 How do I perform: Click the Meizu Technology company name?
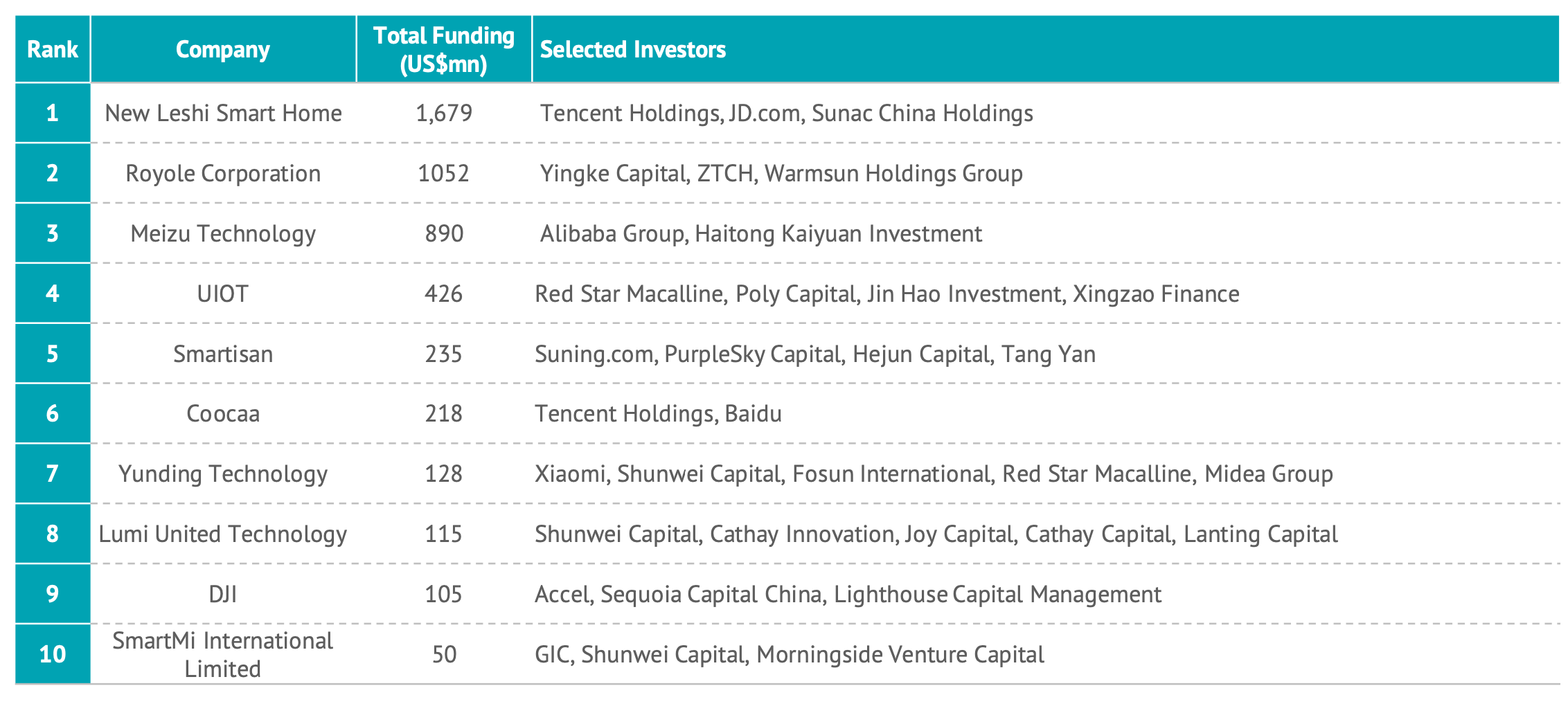pos(223,233)
